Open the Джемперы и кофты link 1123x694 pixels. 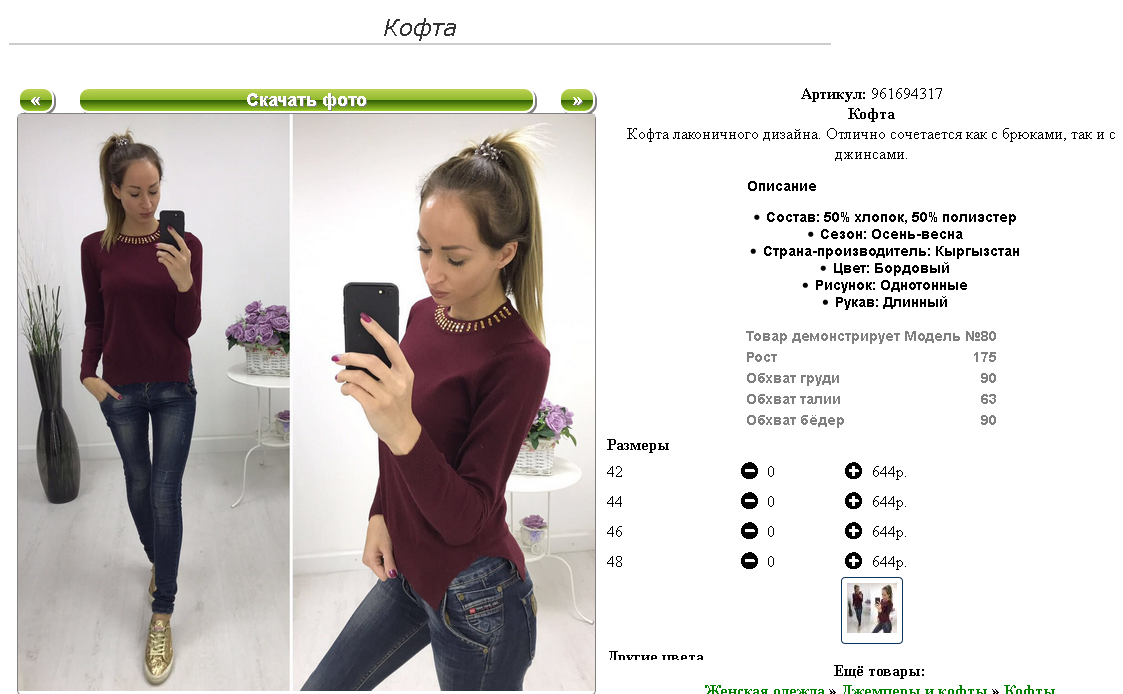(x=914, y=690)
